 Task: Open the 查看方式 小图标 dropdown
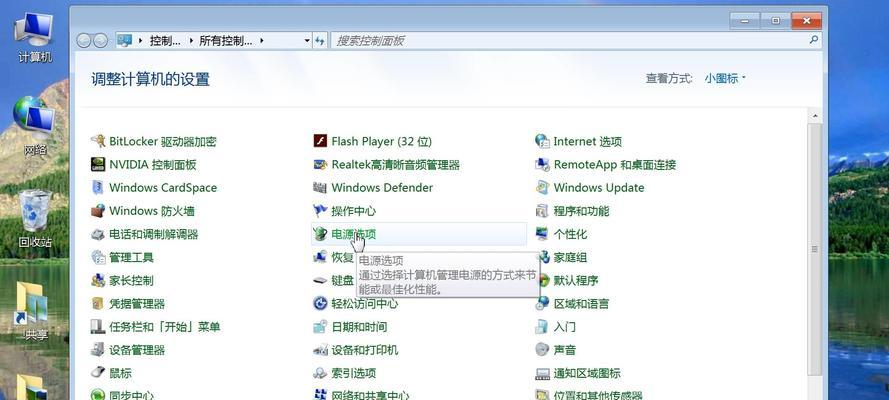pos(725,78)
